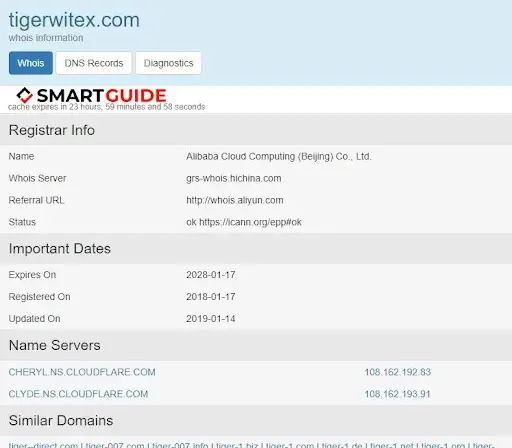Click the SMARTGUIDE brand text
The image size is (512, 448).
(102, 96)
